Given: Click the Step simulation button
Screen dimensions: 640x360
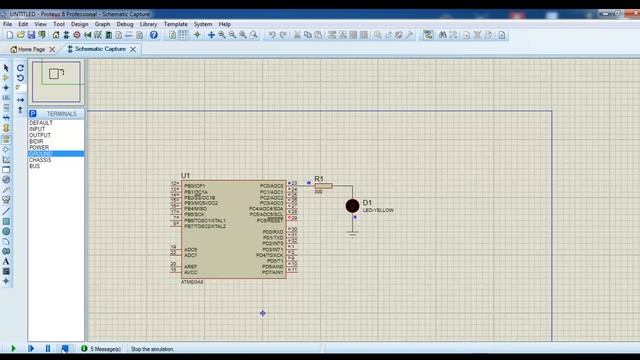Looking at the screenshot, I should pos(31,349).
